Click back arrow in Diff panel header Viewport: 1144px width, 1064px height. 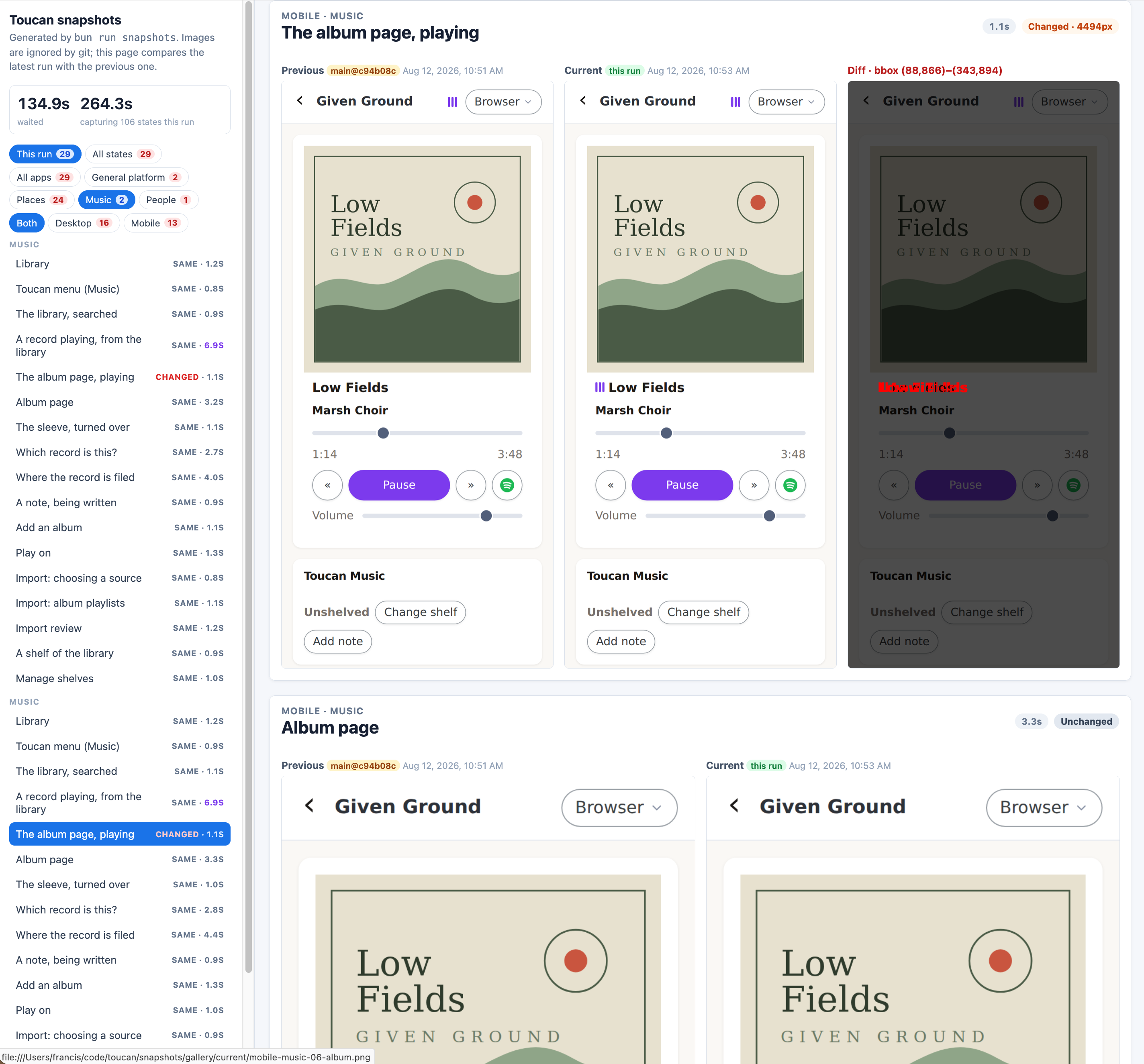866,101
